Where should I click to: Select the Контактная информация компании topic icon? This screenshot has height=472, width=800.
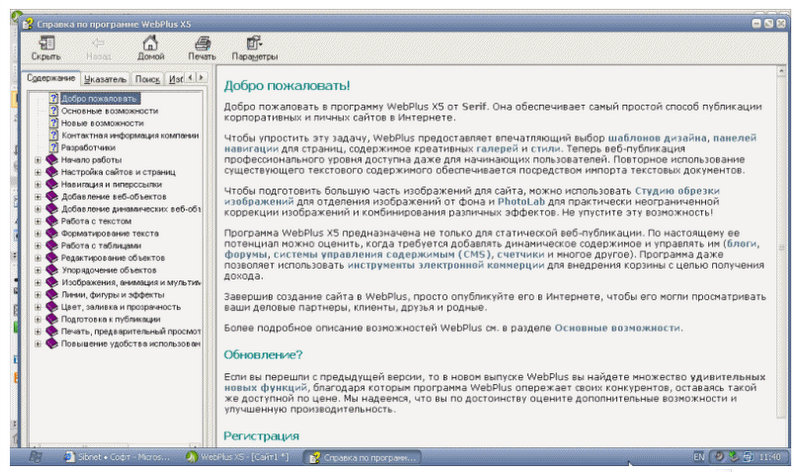(x=54, y=135)
